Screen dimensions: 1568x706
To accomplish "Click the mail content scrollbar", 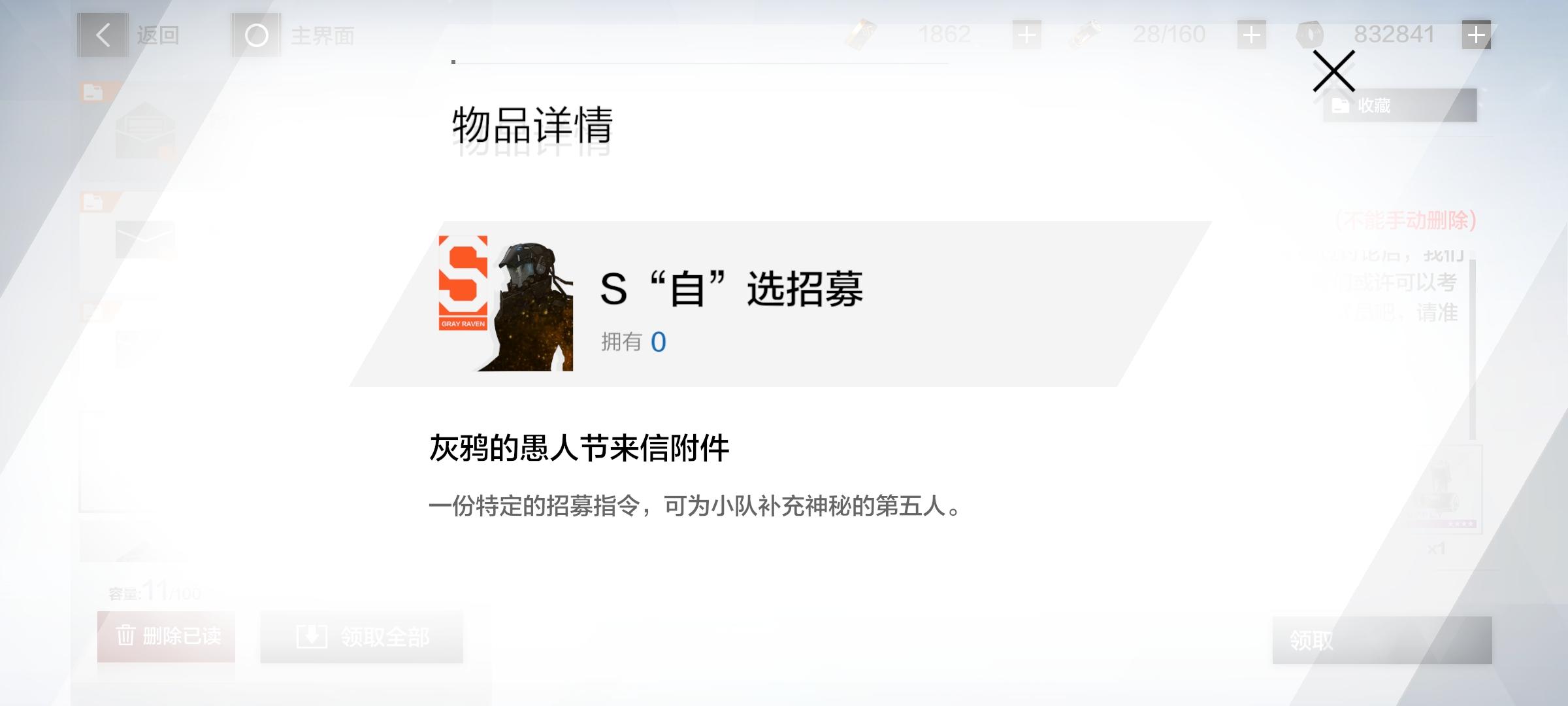I will tap(1473, 350).
